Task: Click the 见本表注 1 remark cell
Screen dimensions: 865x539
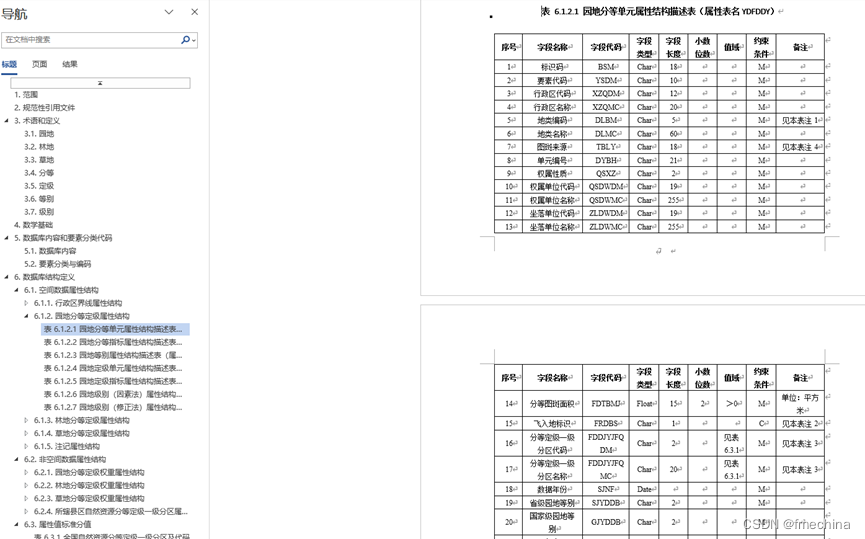Action: coord(800,120)
